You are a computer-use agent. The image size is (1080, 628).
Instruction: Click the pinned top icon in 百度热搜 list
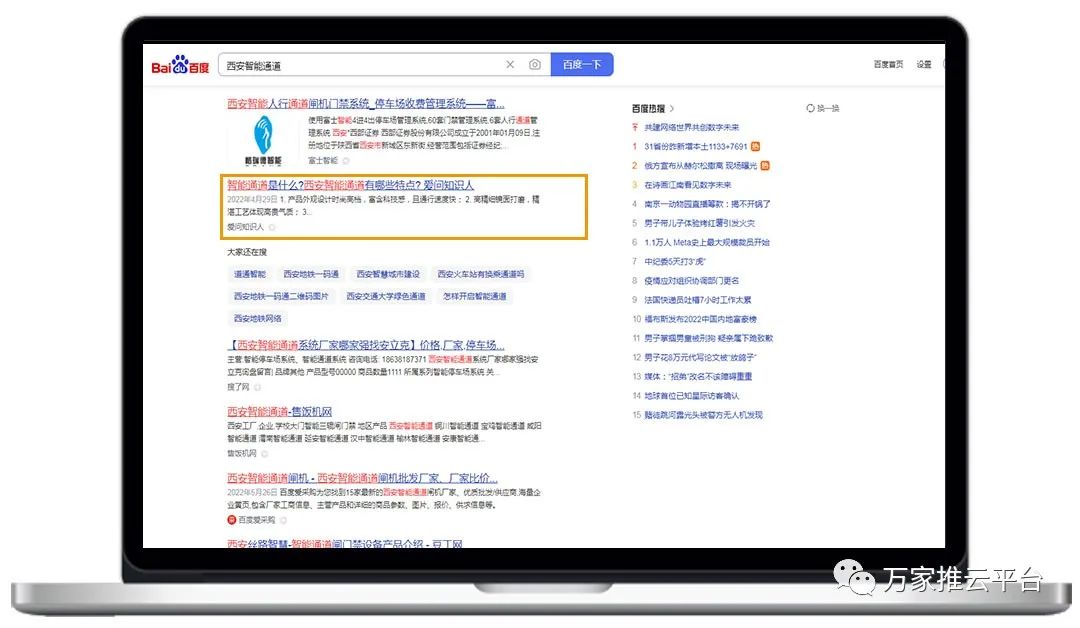point(634,127)
